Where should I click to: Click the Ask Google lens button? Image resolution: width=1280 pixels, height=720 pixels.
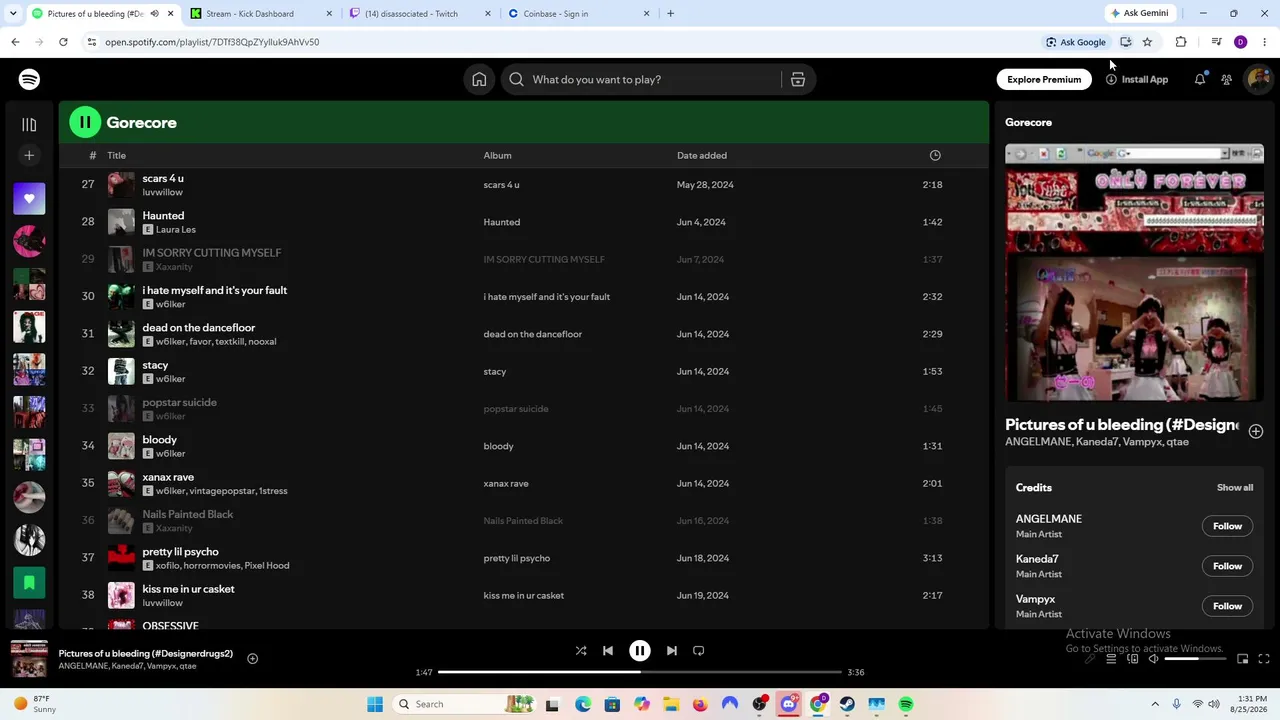pos(1076,42)
